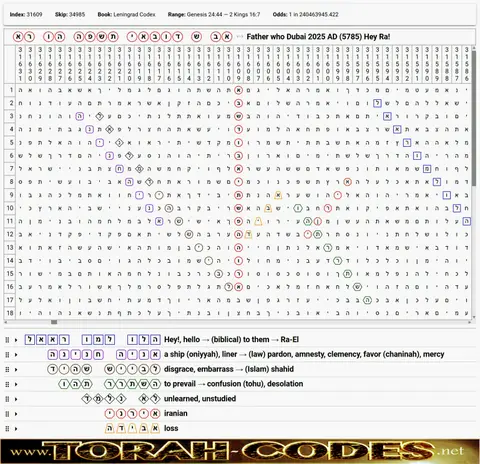Click the horizontal scrollbar left arrow
Viewport: 480px width, 464px height.
pyautogui.click(x=6, y=322)
